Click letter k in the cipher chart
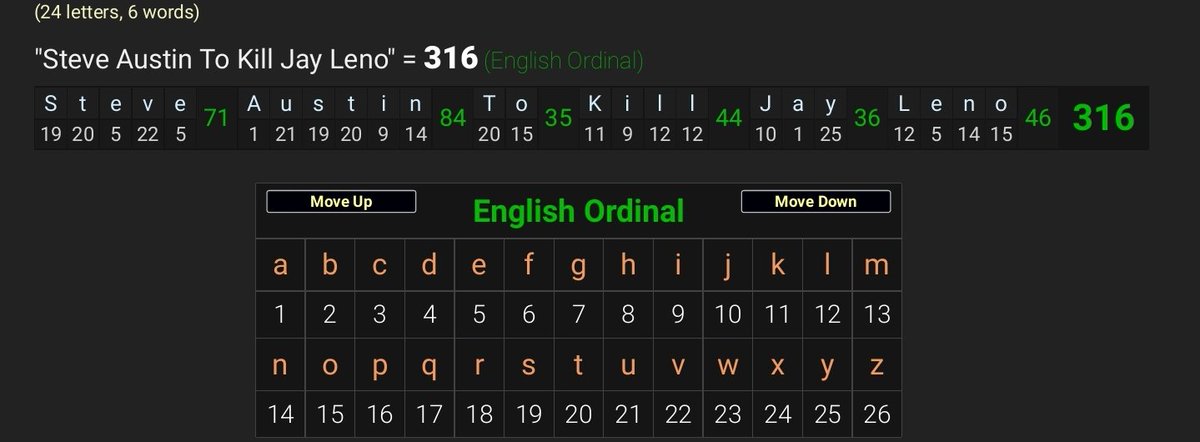This screenshot has width=1200, height=442. coord(777,265)
